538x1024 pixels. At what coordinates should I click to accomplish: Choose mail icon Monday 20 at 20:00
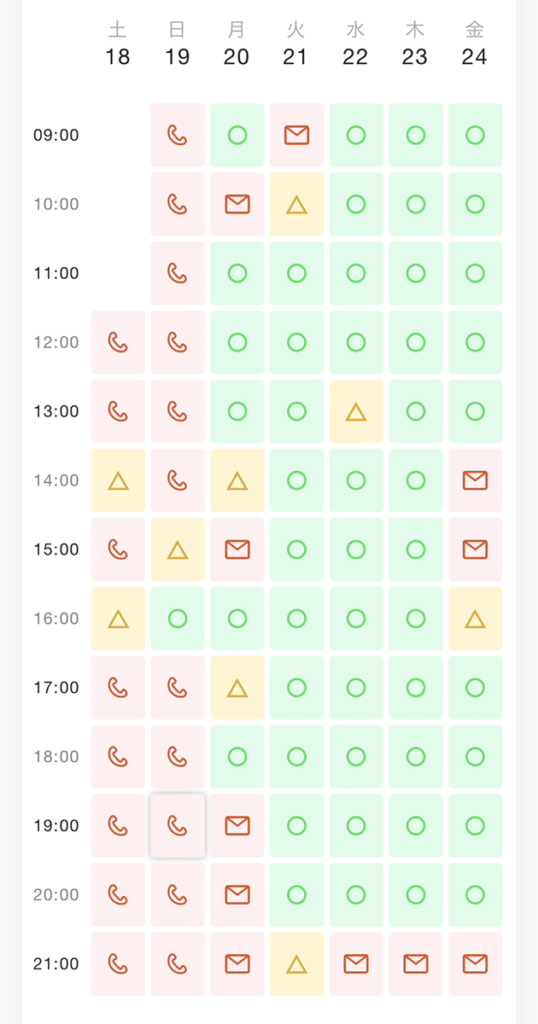(237, 895)
